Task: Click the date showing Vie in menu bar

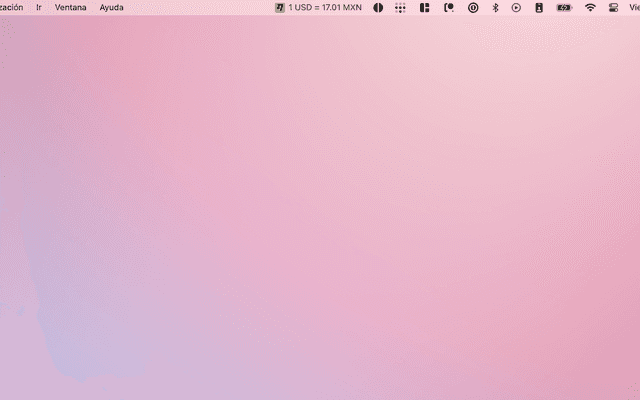Action: point(634,7)
